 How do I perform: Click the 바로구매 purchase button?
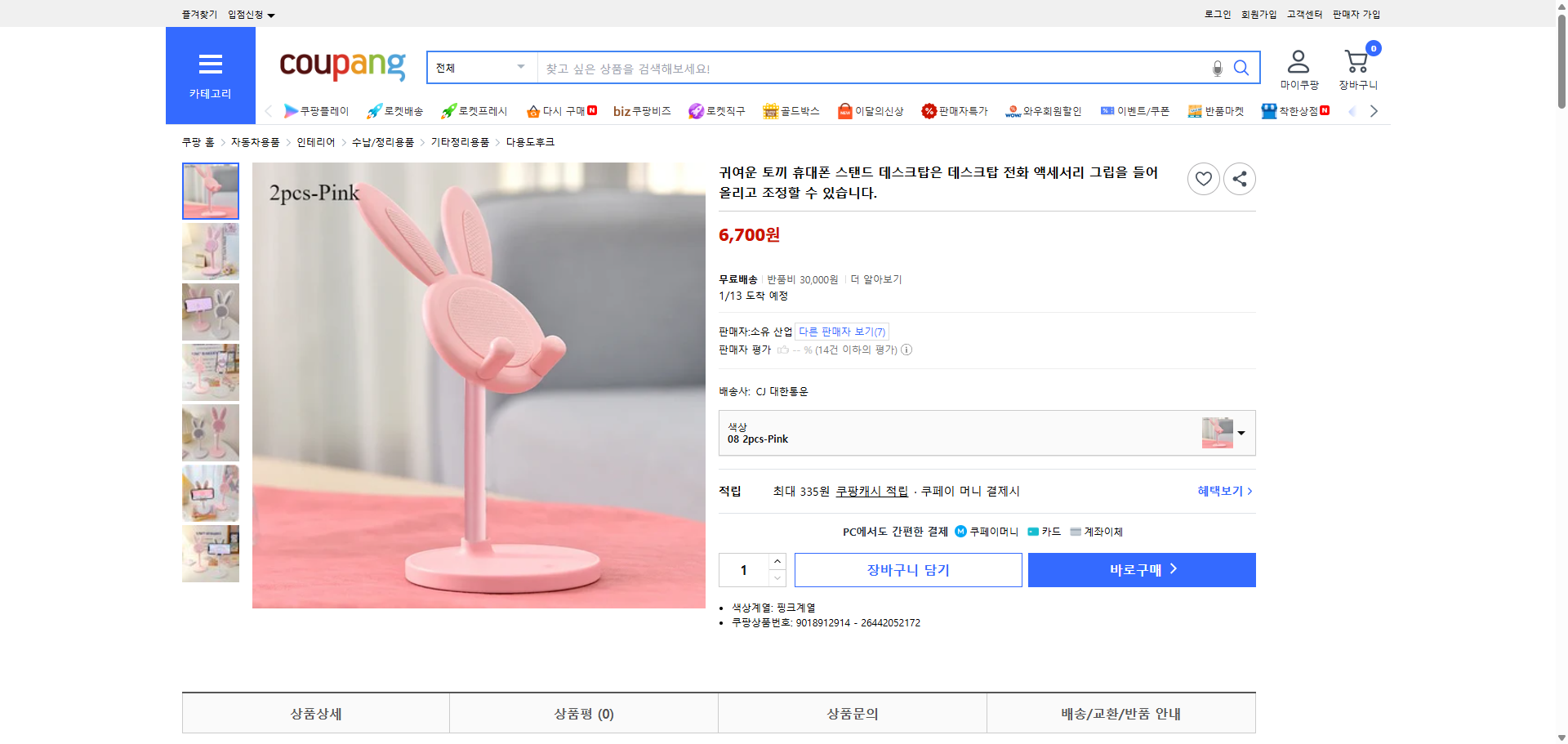(x=1141, y=569)
